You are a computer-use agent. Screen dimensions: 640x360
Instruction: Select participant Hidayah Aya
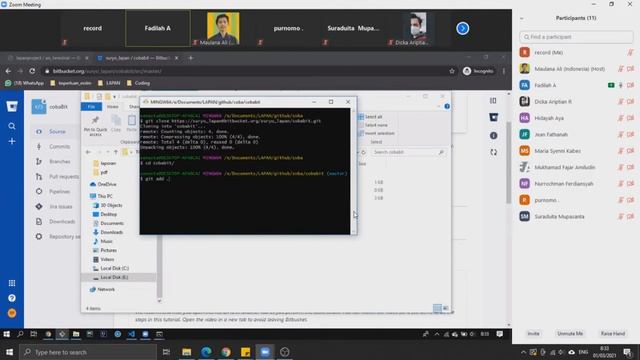click(576, 118)
